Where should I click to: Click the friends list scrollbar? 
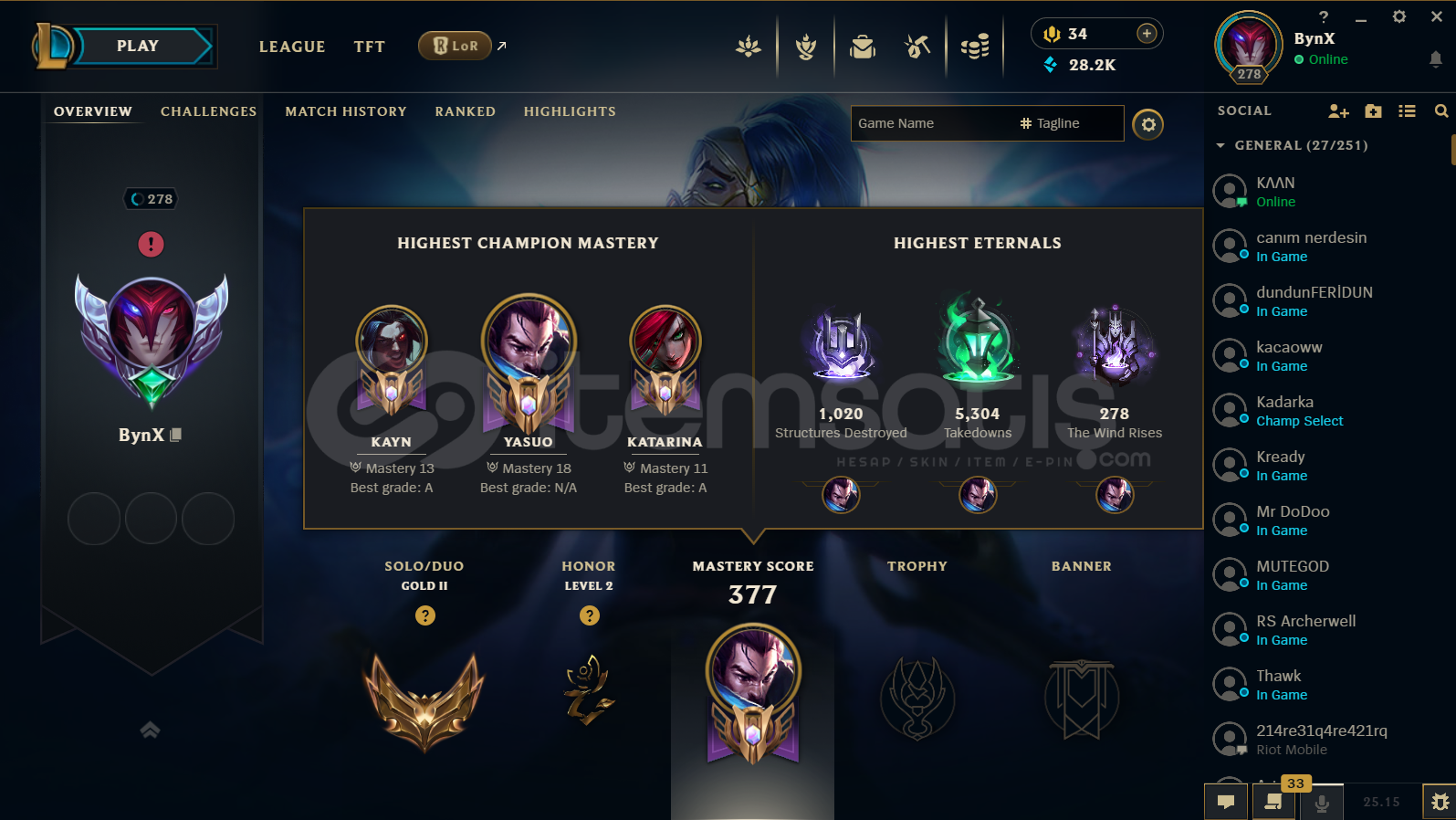[x=1452, y=149]
